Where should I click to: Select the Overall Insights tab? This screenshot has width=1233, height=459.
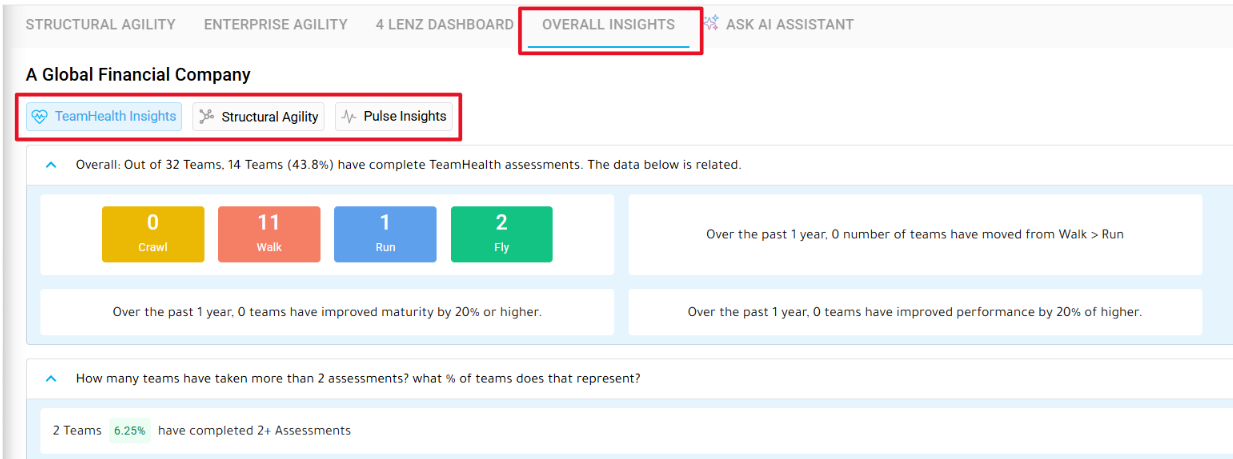pos(608,24)
